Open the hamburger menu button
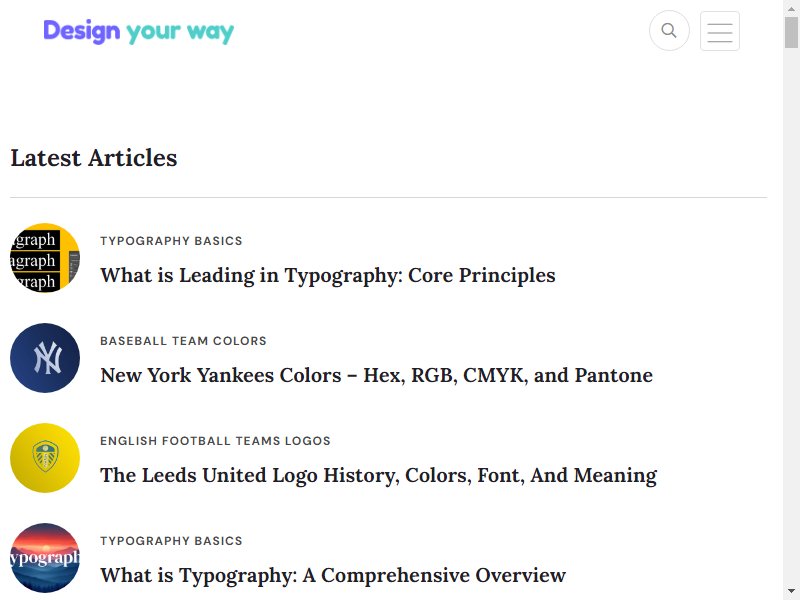This screenshot has width=800, height=600. pyautogui.click(x=720, y=31)
